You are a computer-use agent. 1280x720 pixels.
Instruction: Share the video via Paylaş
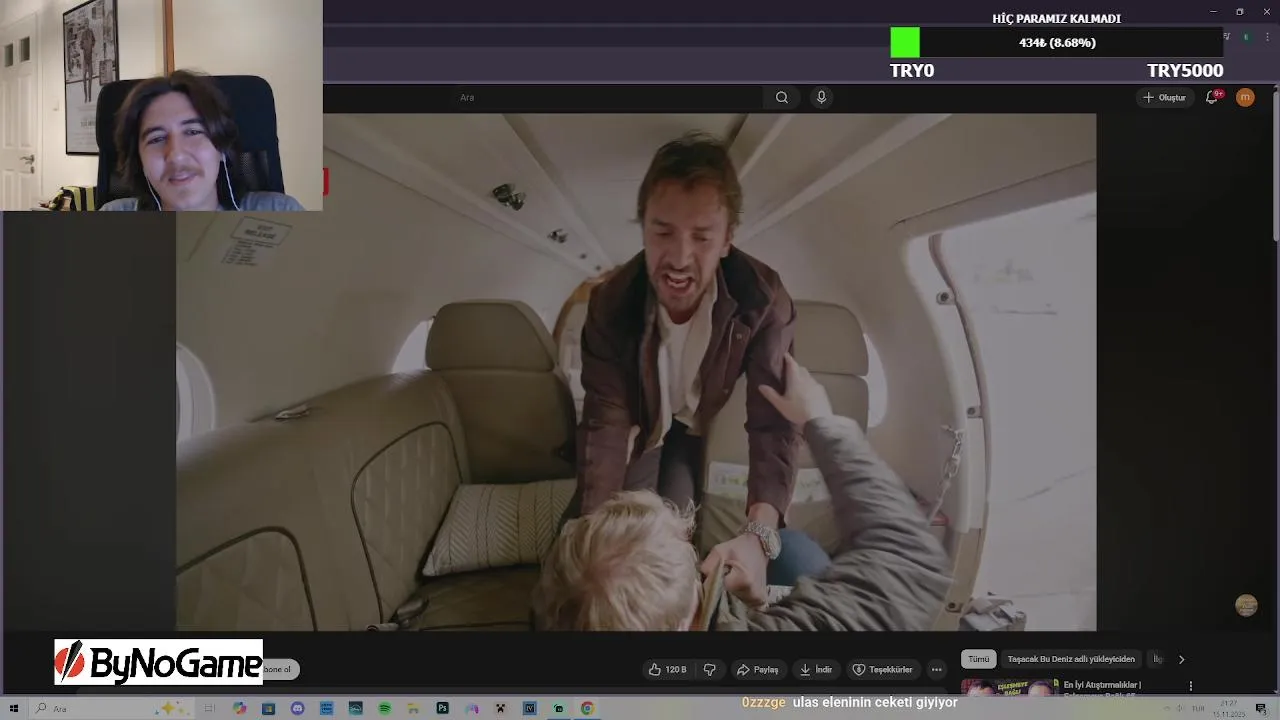click(758, 669)
